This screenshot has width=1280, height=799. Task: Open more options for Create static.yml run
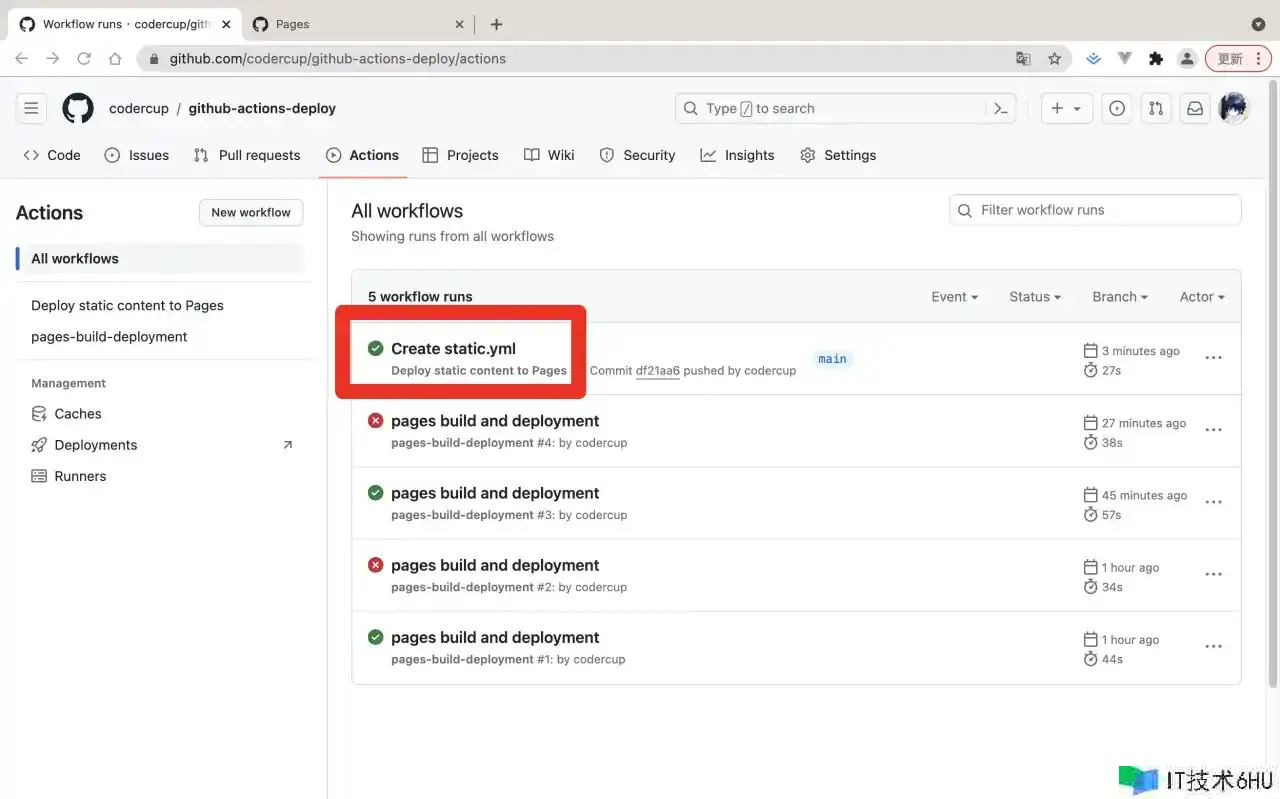(1213, 358)
